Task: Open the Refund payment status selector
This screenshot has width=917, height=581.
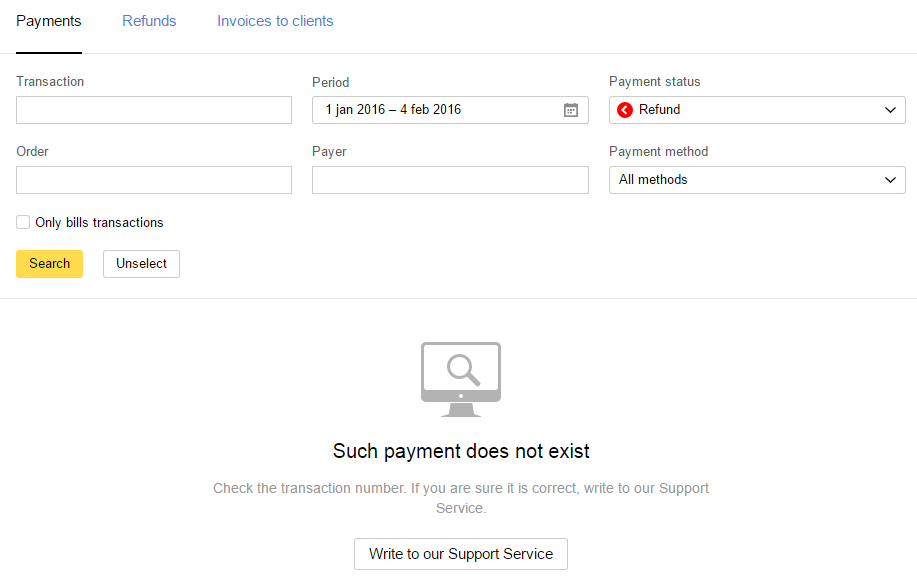Action: pos(757,110)
